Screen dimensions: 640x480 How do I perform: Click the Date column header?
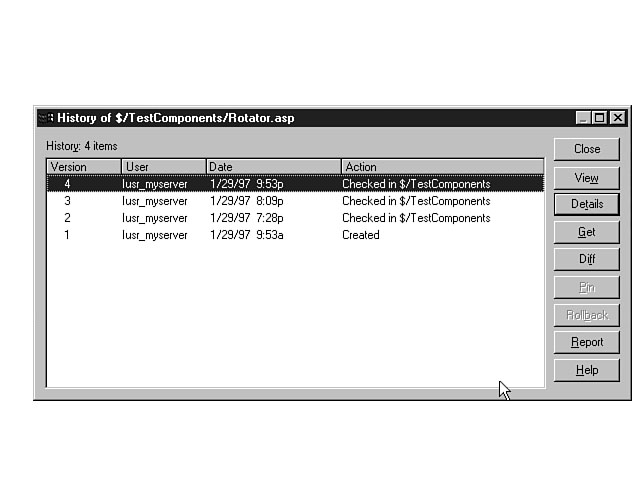[x=273, y=167]
